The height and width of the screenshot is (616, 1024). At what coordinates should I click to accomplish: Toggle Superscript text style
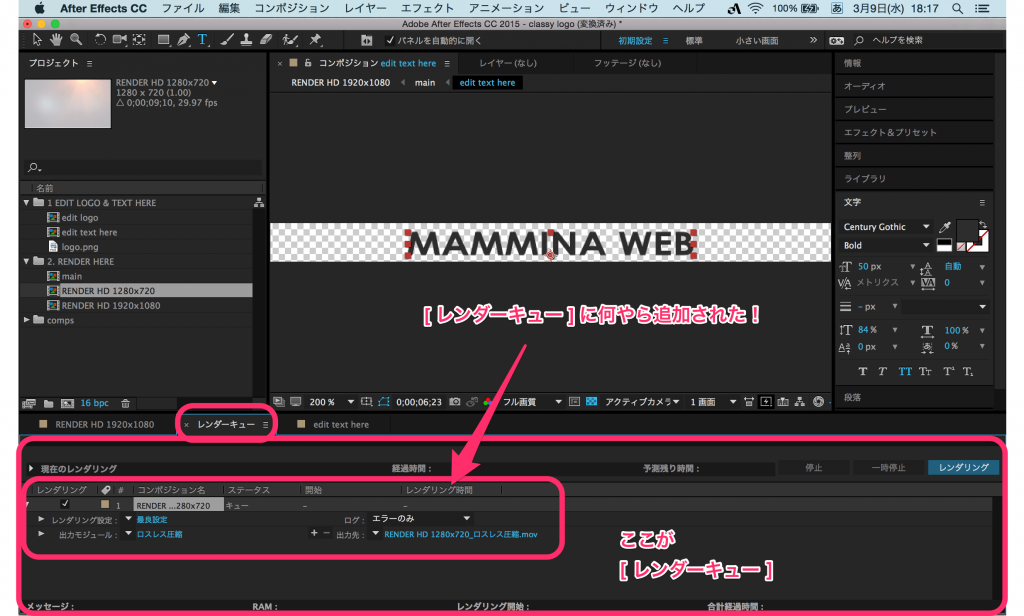[948, 371]
